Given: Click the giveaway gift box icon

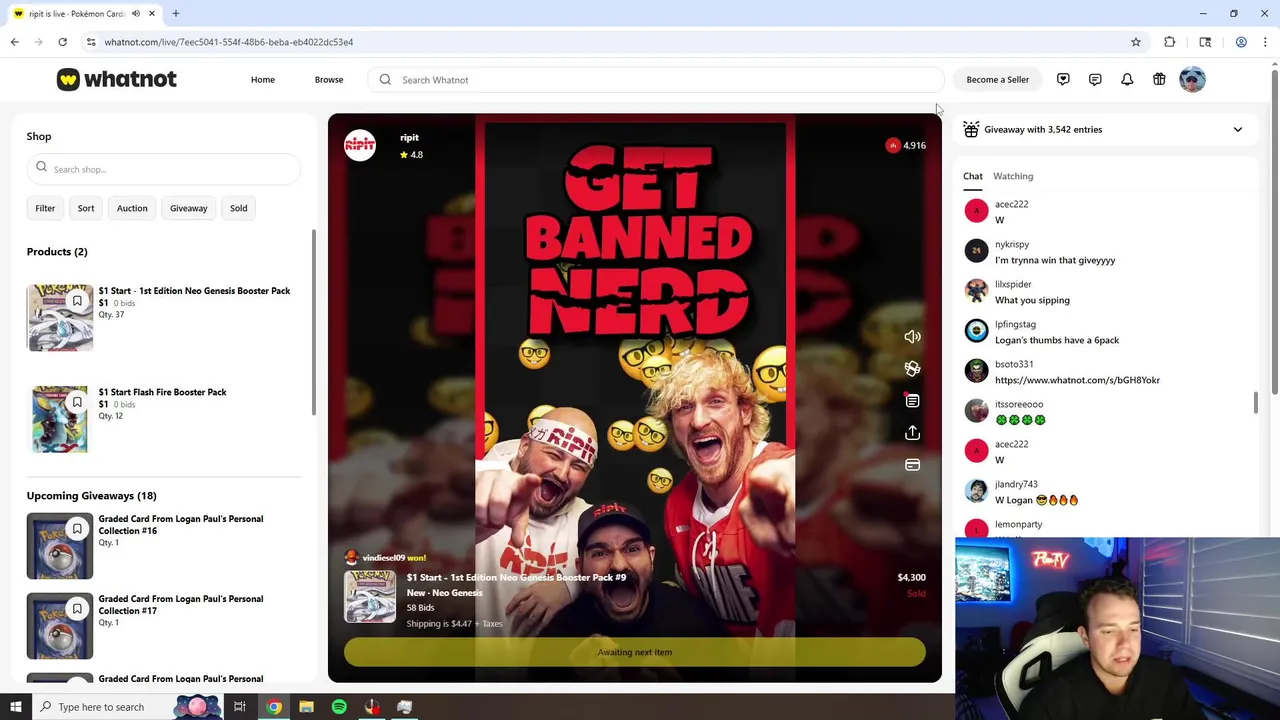Looking at the screenshot, I should click(x=971, y=129).
